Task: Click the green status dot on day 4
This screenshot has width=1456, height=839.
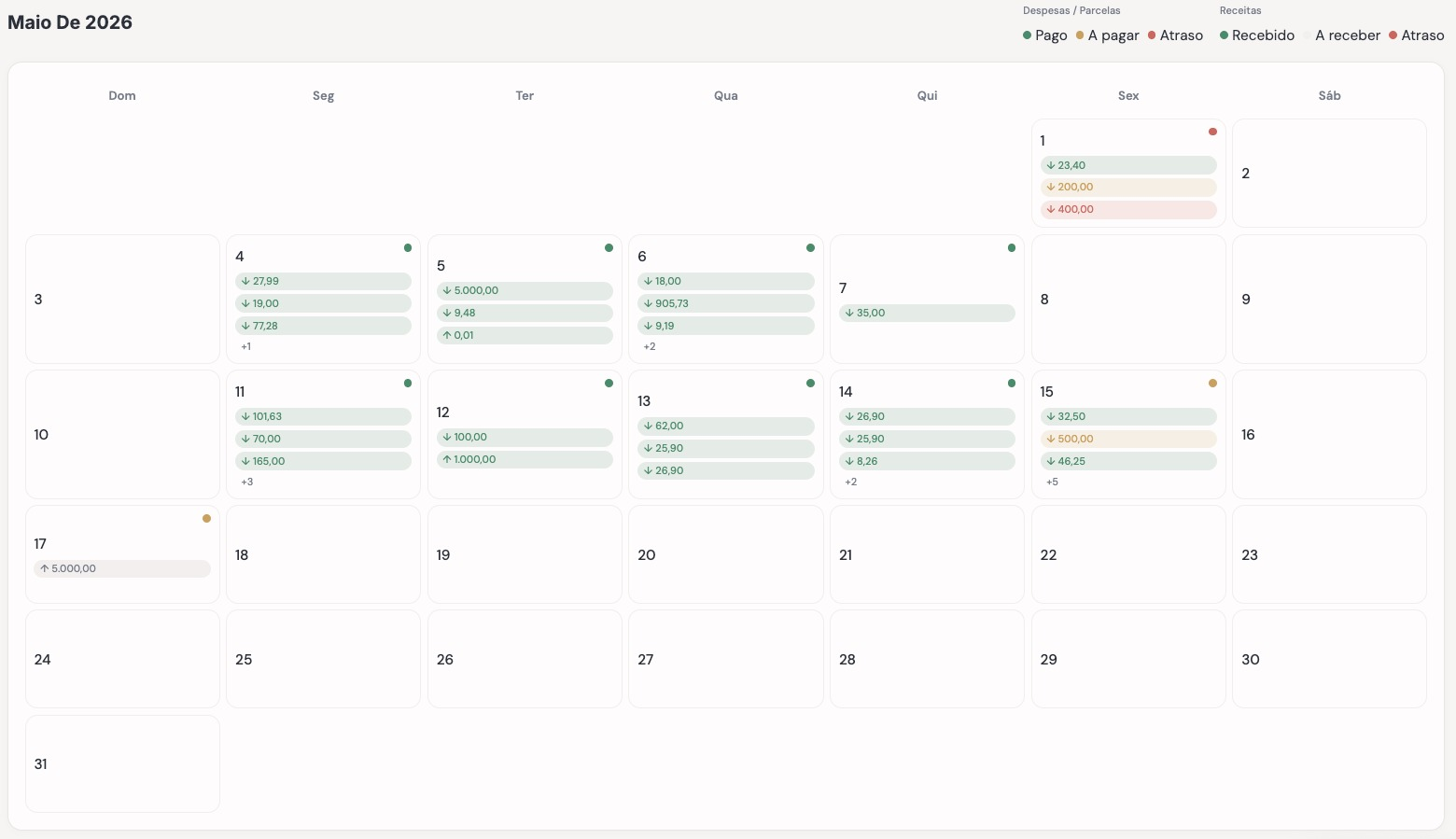Action: tap(408, 247)
